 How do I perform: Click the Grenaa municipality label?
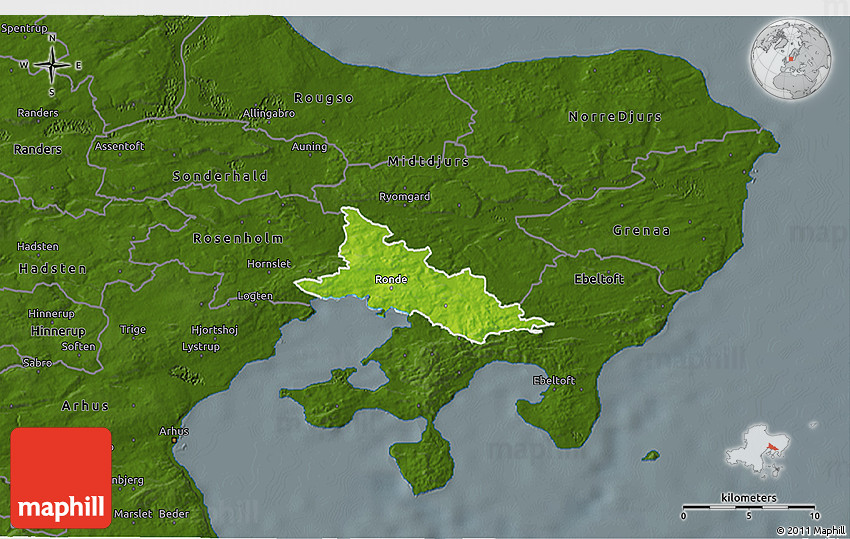point(641,231)
